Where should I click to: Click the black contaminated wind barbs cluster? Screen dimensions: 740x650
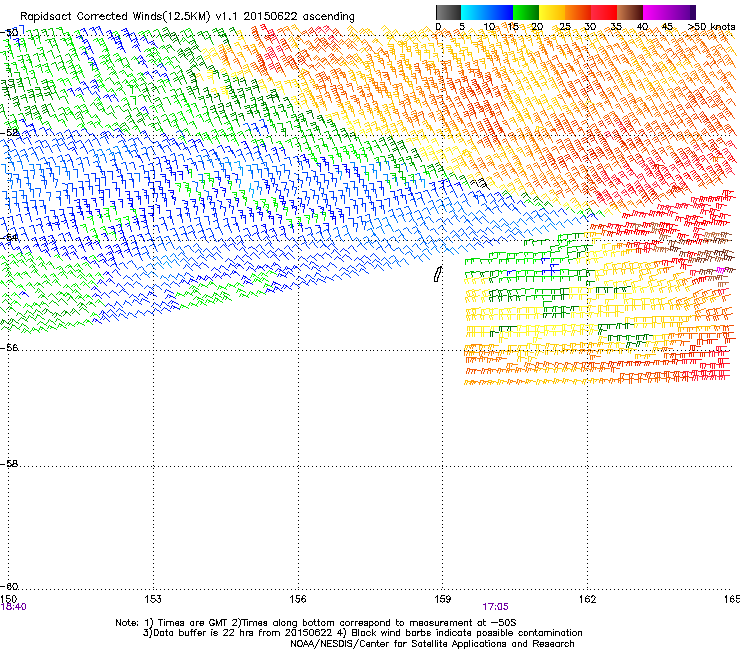(478, 183)
